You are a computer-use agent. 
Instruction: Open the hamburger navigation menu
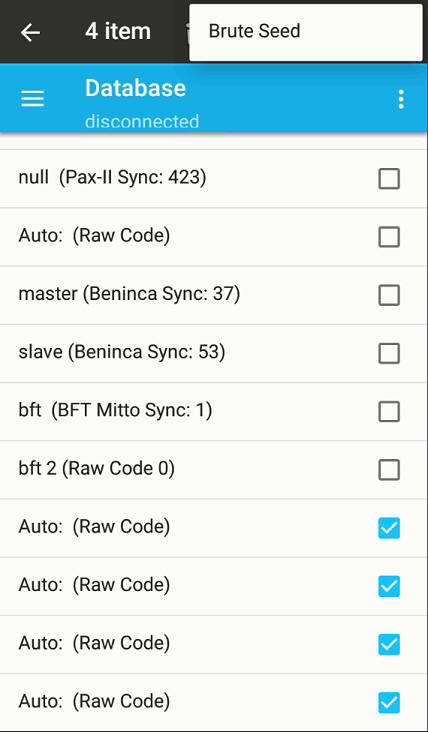(32, 99)
